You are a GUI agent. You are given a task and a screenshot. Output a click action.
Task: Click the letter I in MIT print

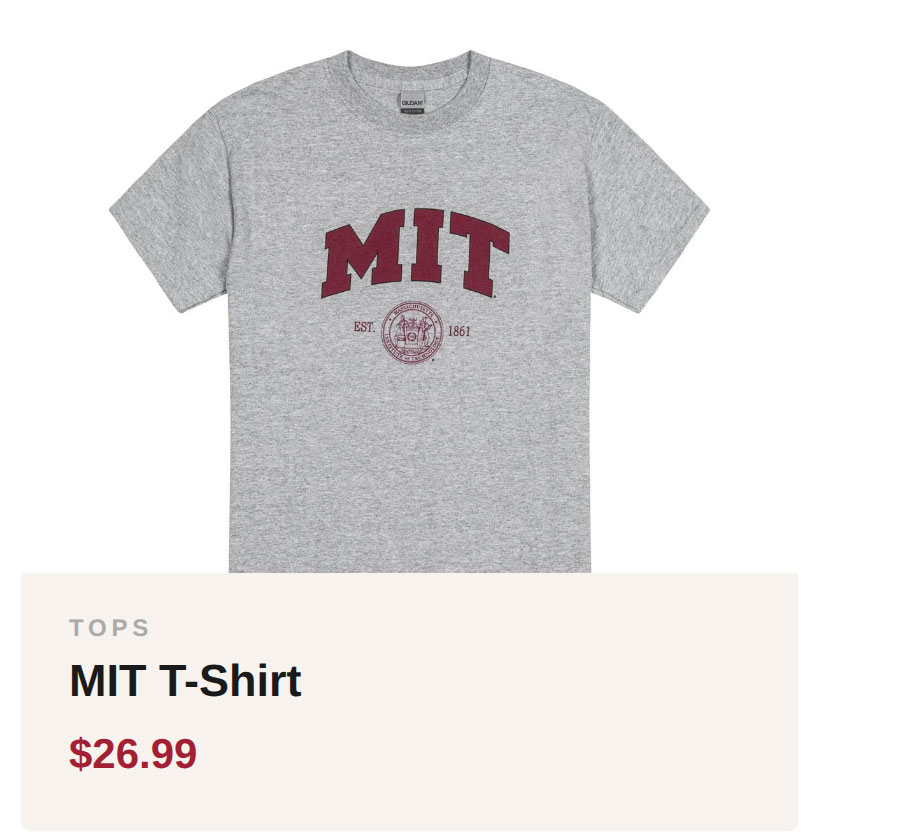(x=418, y=246)
